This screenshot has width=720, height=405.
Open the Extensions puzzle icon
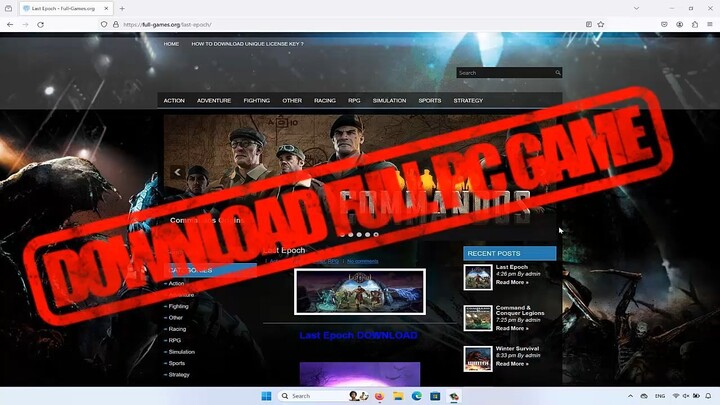coord(695,24)
